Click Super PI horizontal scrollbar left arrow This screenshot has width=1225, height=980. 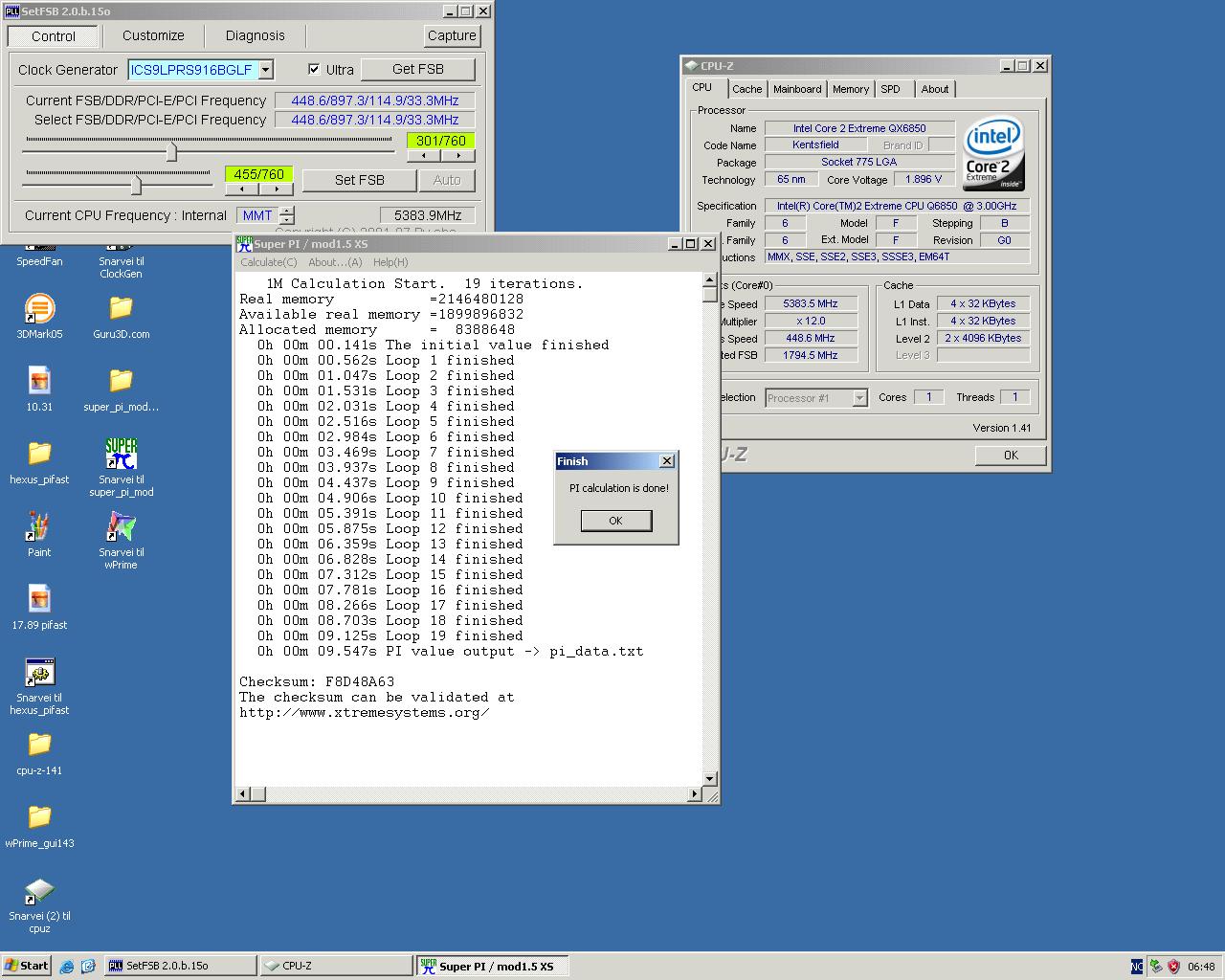coord(243,794)
